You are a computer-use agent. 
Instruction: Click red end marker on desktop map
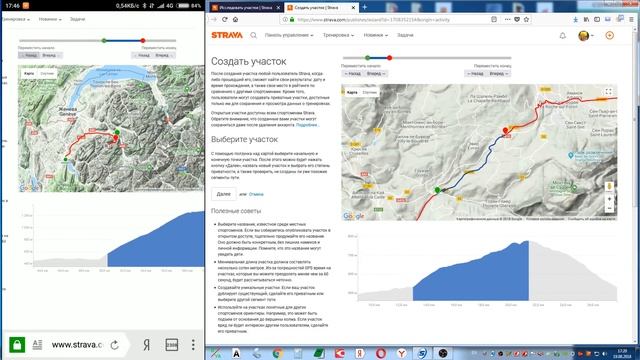pos(505,131)
